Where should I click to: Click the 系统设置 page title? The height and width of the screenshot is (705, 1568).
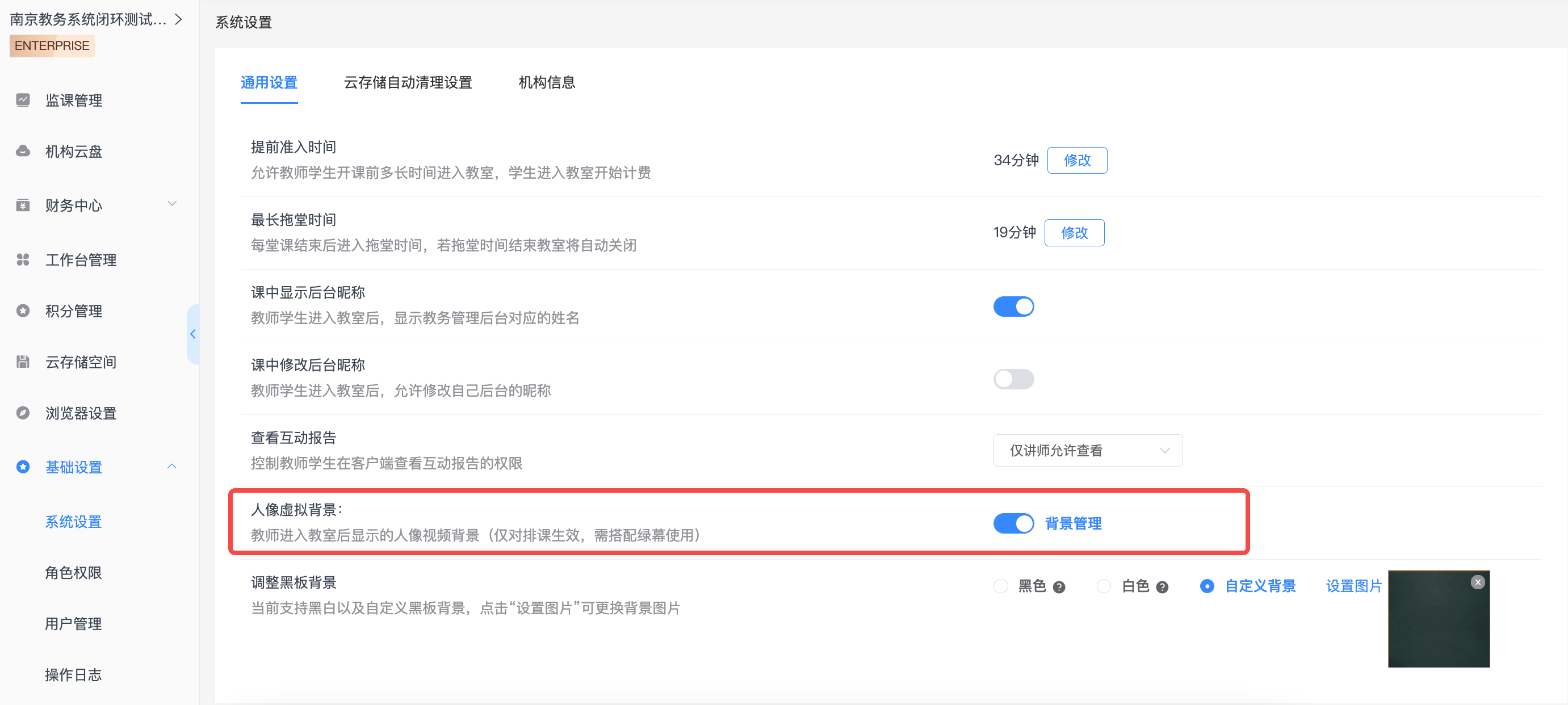[244, 23]
